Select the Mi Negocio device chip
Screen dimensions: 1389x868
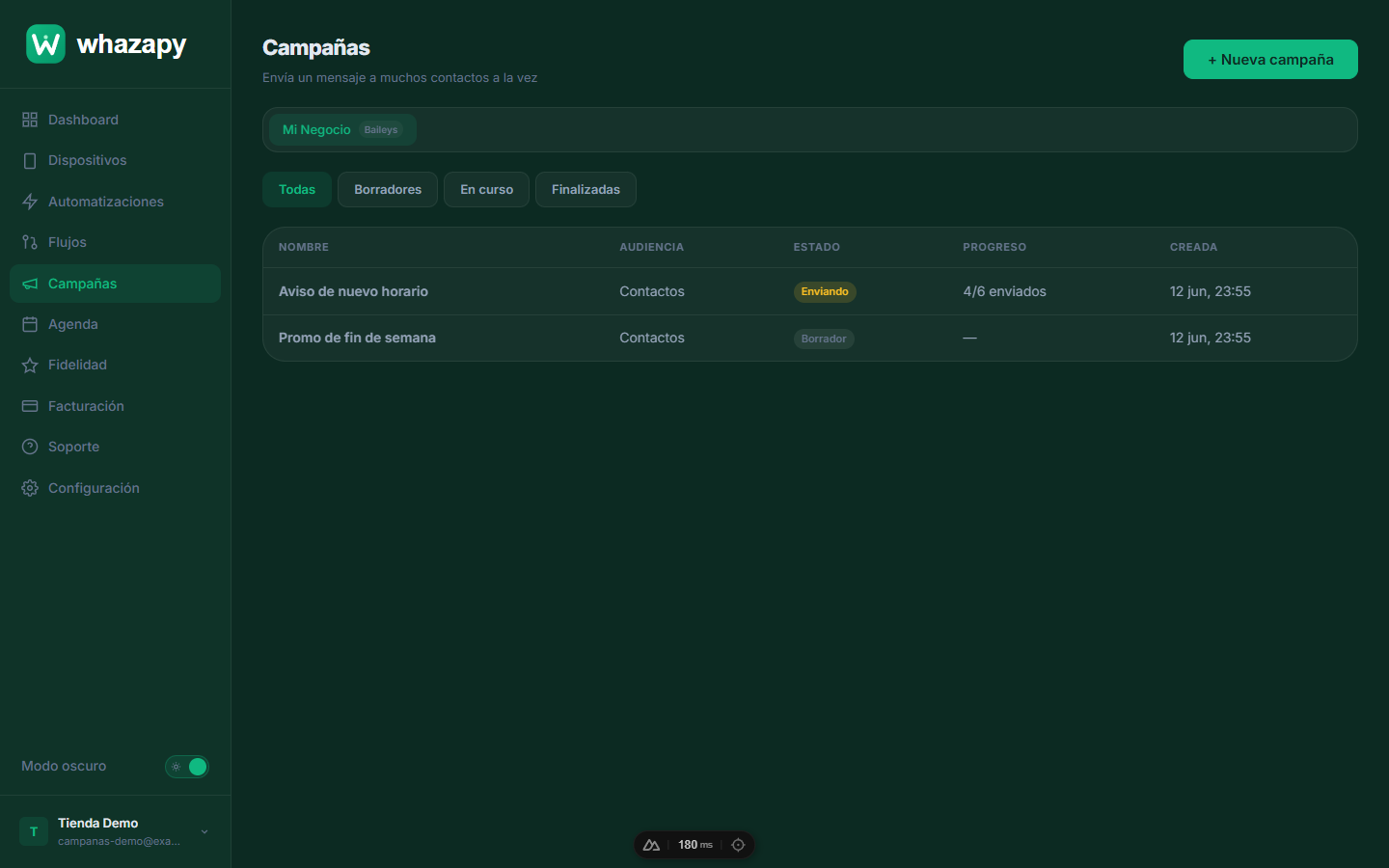coord(342,130)
